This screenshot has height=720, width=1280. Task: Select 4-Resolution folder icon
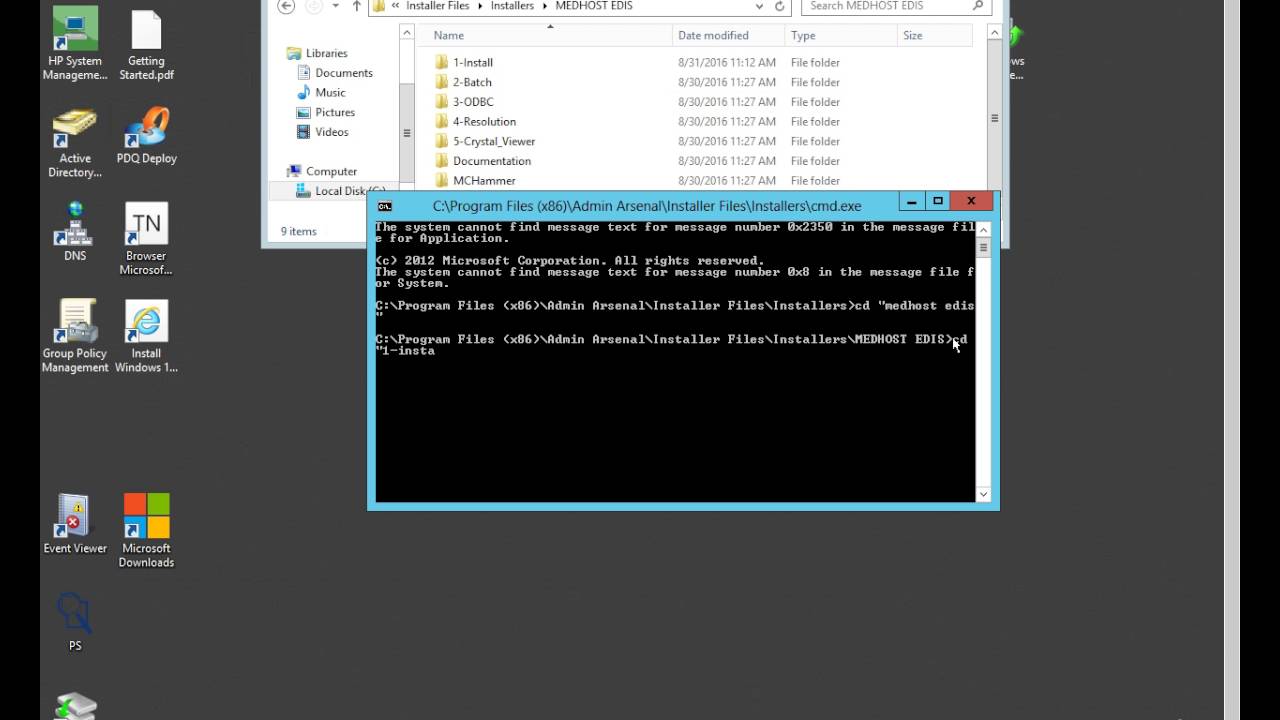443,122
